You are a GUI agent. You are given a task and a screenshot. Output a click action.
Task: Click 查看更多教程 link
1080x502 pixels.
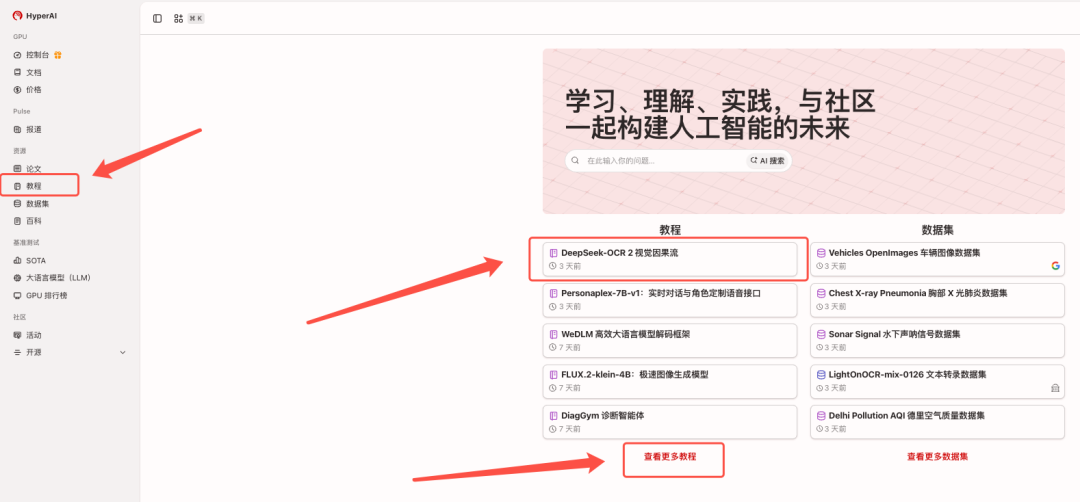[670, 457]
